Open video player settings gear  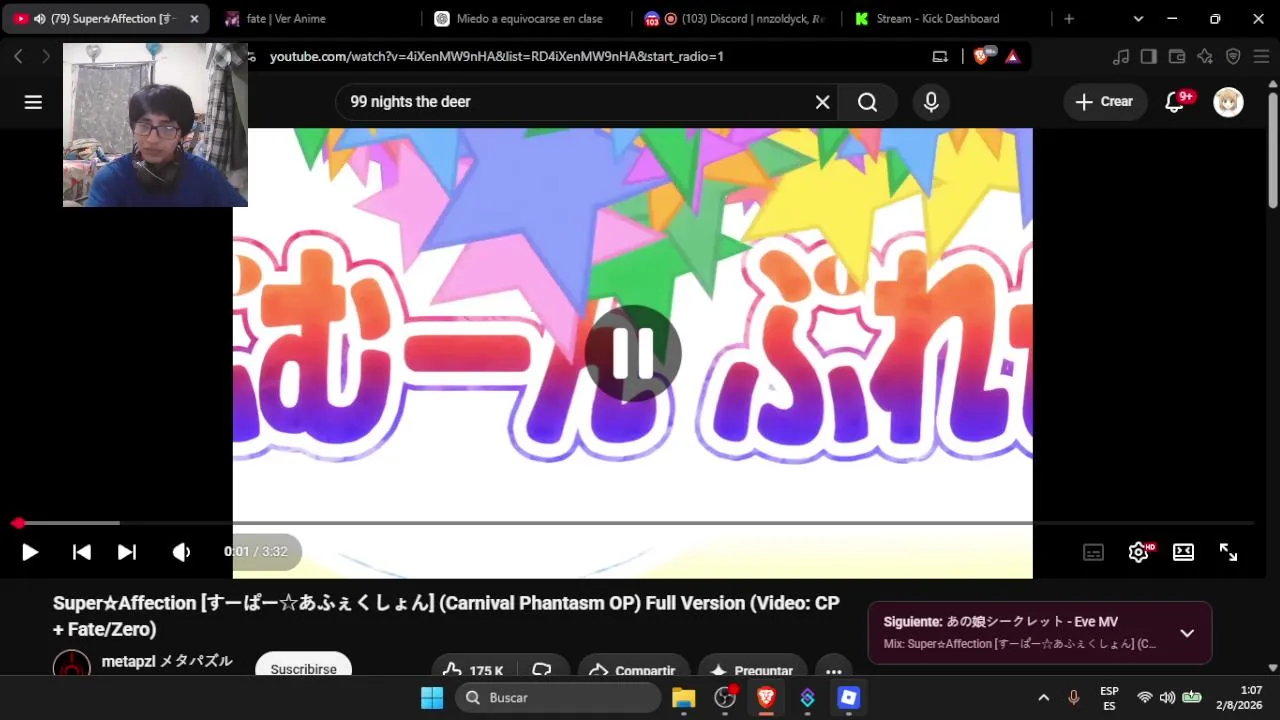point(1139,552)
